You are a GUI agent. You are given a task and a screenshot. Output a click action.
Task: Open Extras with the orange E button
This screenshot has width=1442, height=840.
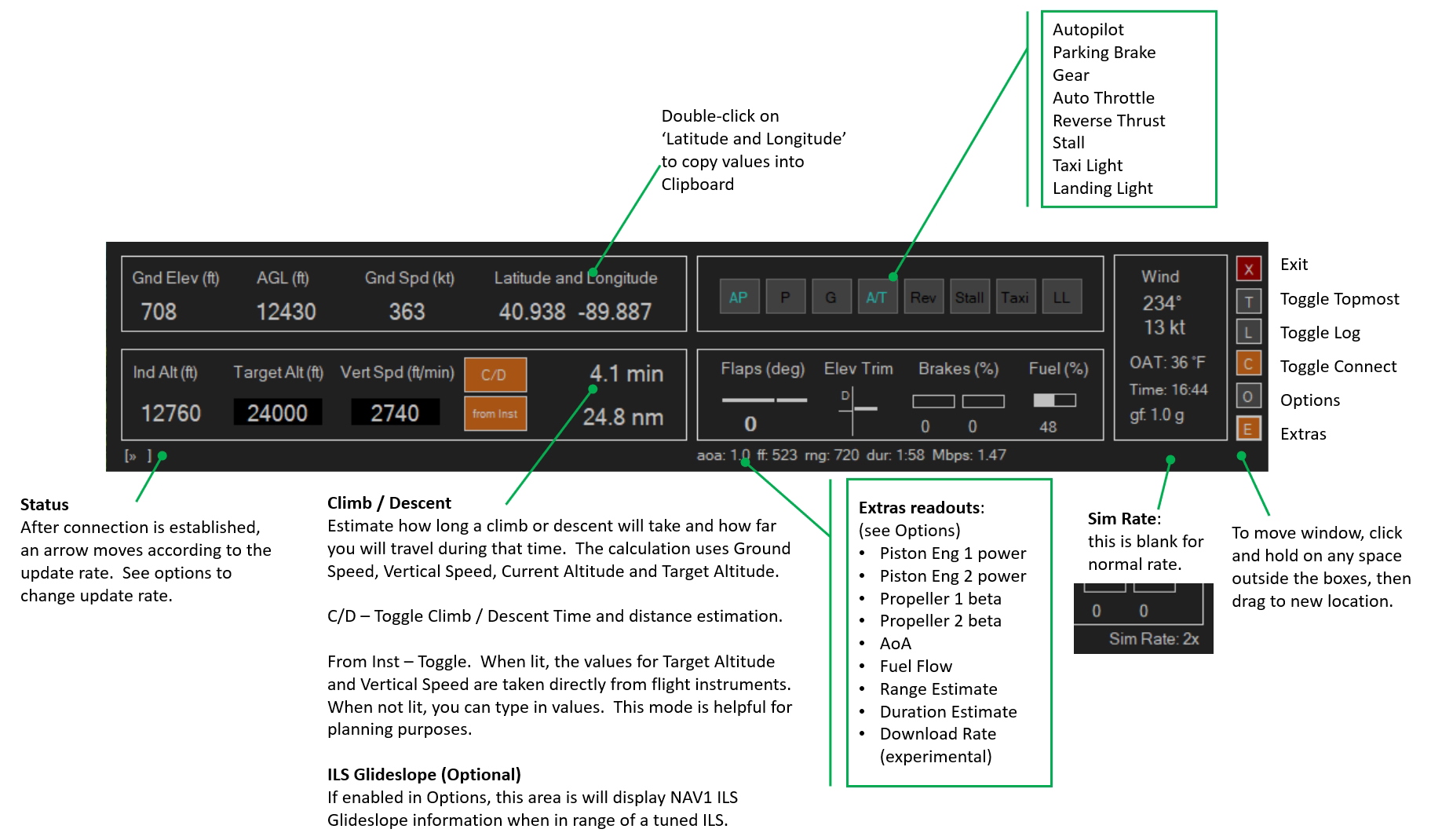1248,429
